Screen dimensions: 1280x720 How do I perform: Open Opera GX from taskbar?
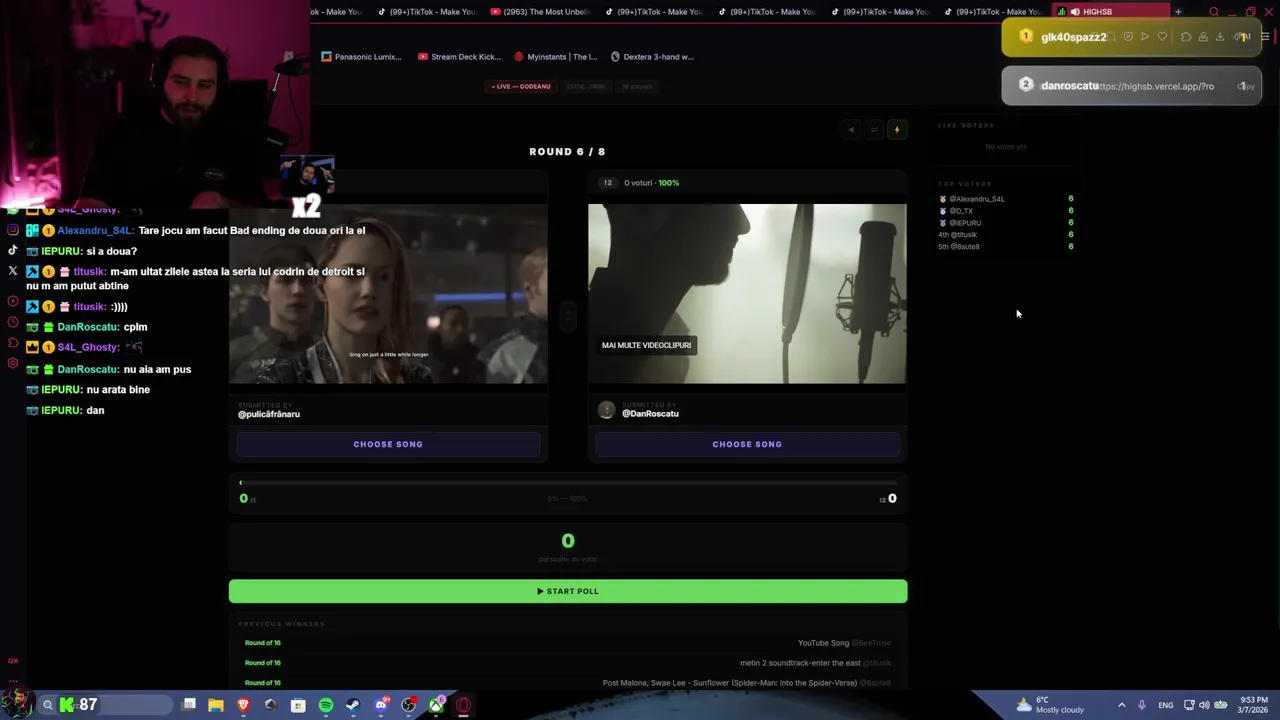464,705
